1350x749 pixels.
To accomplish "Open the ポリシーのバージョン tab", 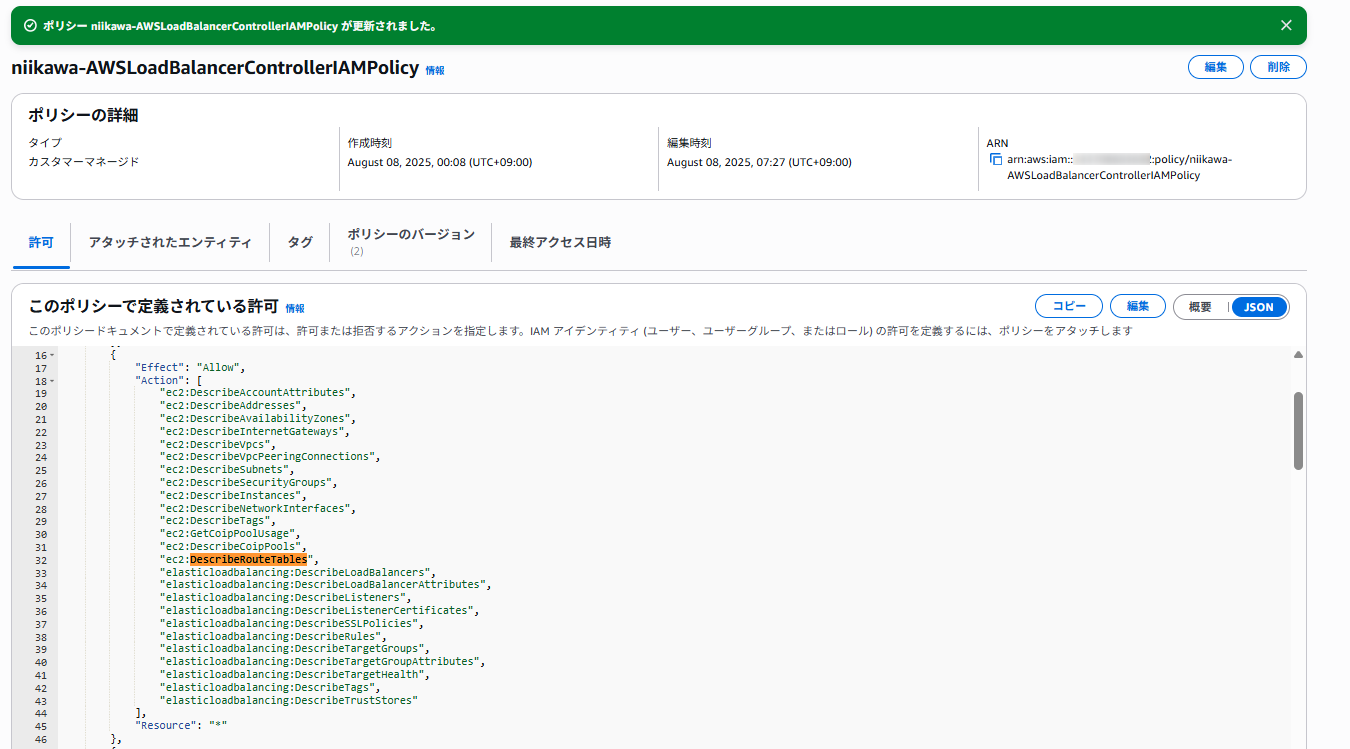I will click(x=411, y=242).
